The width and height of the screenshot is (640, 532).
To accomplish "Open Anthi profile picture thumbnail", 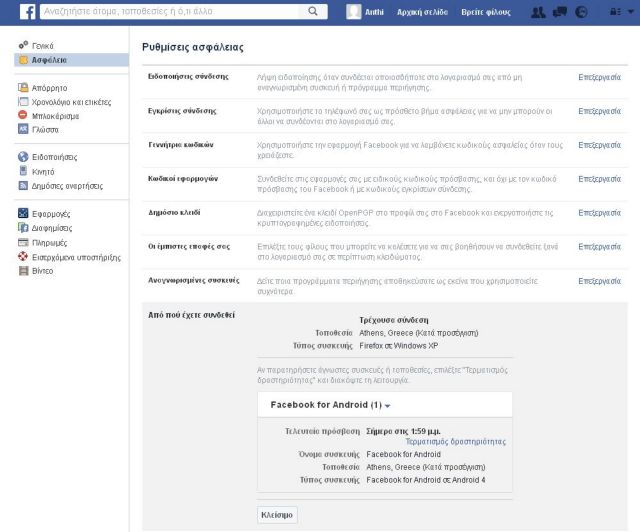I will tap(353, 12).
